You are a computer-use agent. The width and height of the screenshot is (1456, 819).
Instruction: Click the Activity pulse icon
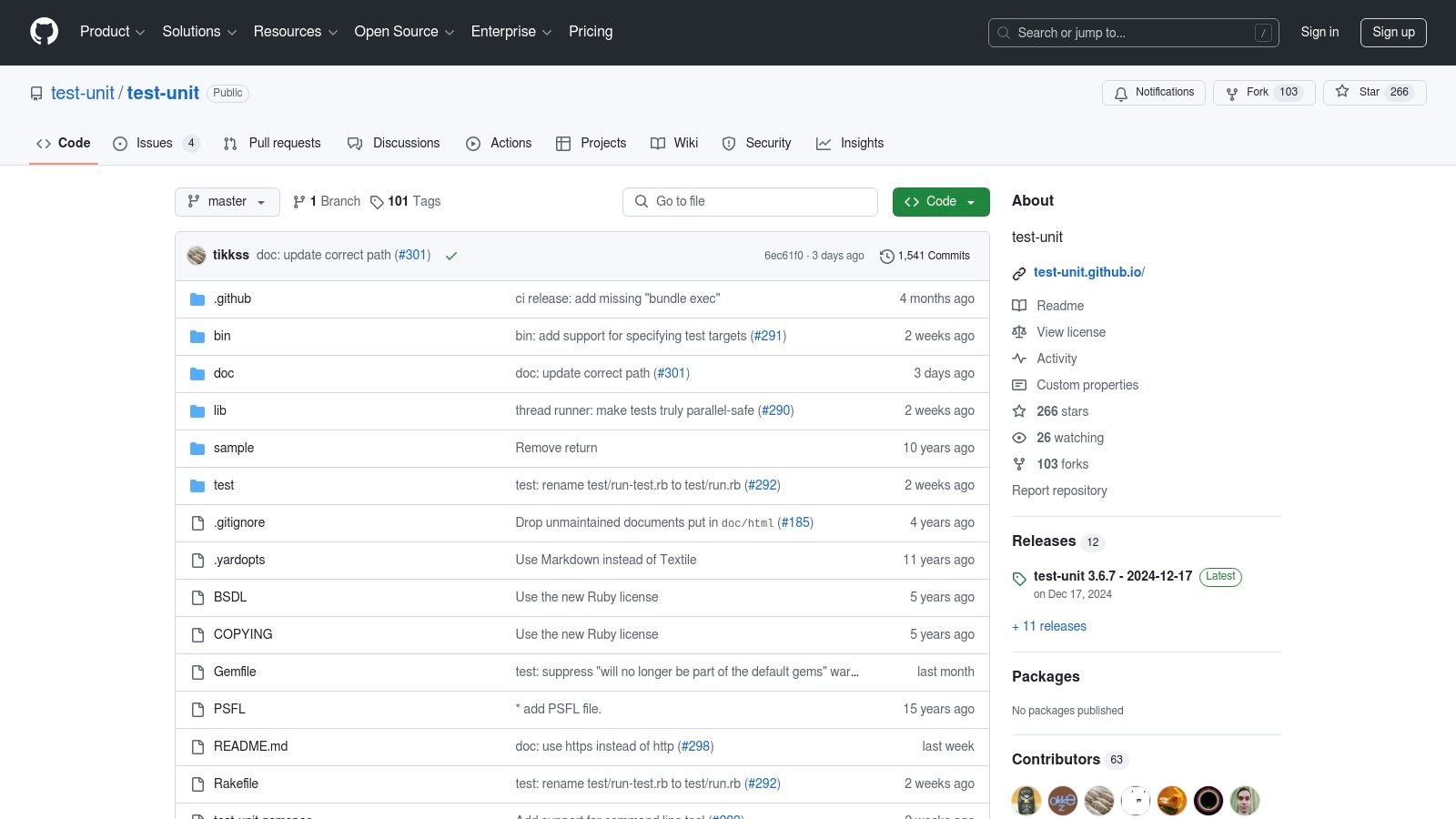[x=1019, y=359]
